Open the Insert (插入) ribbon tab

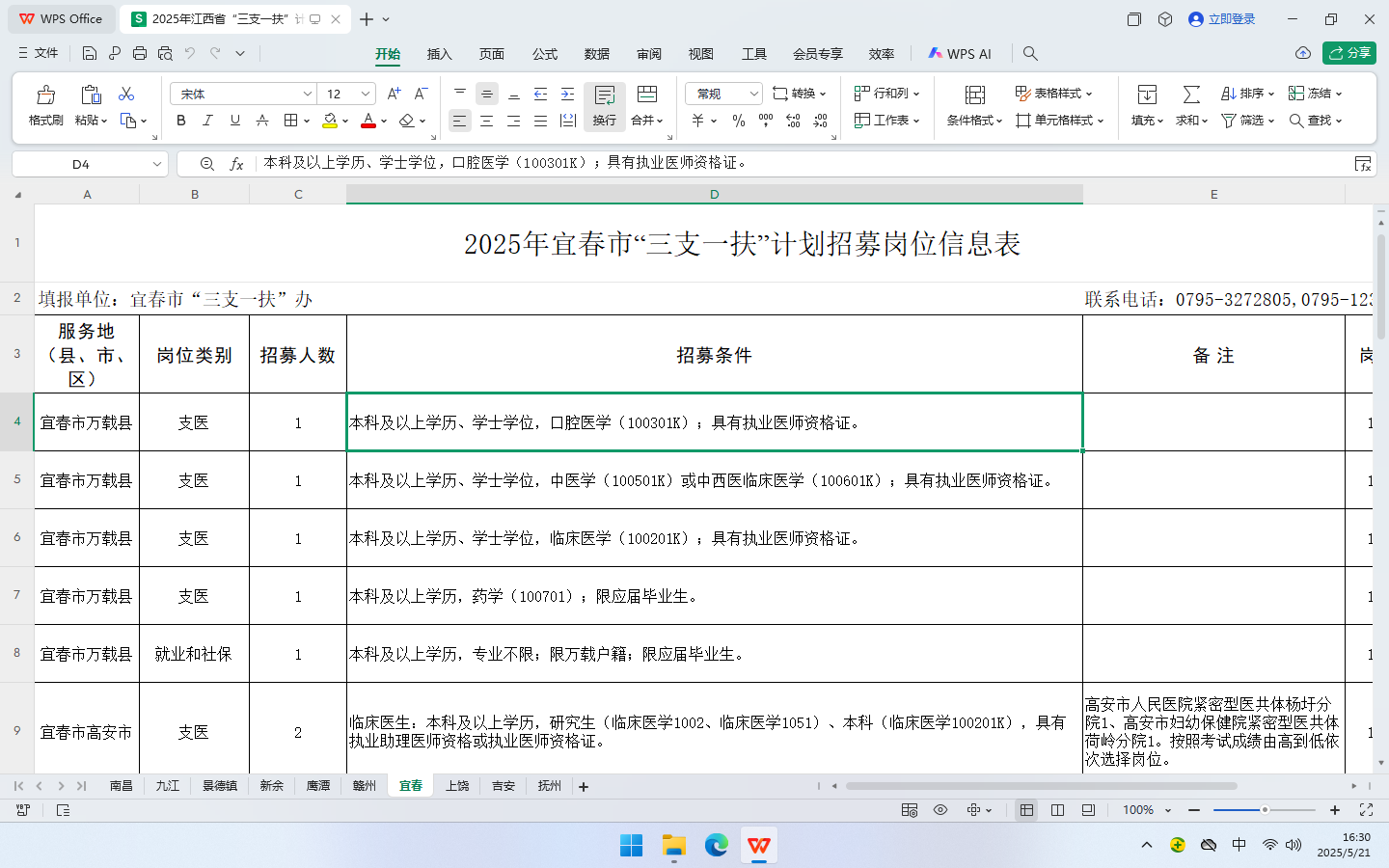[440, 54]
